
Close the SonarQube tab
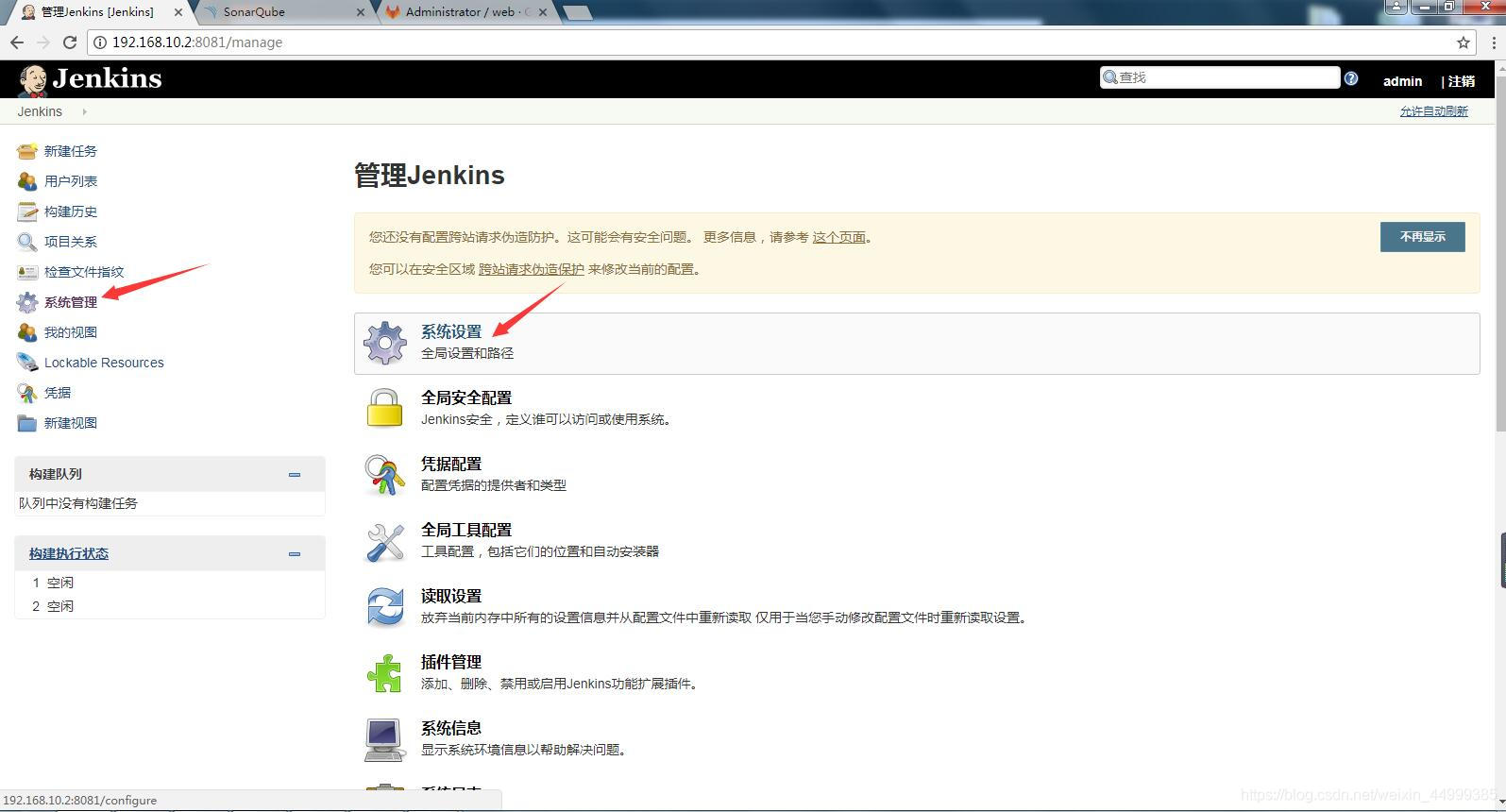pyautogui.click(x=361, y=12)
